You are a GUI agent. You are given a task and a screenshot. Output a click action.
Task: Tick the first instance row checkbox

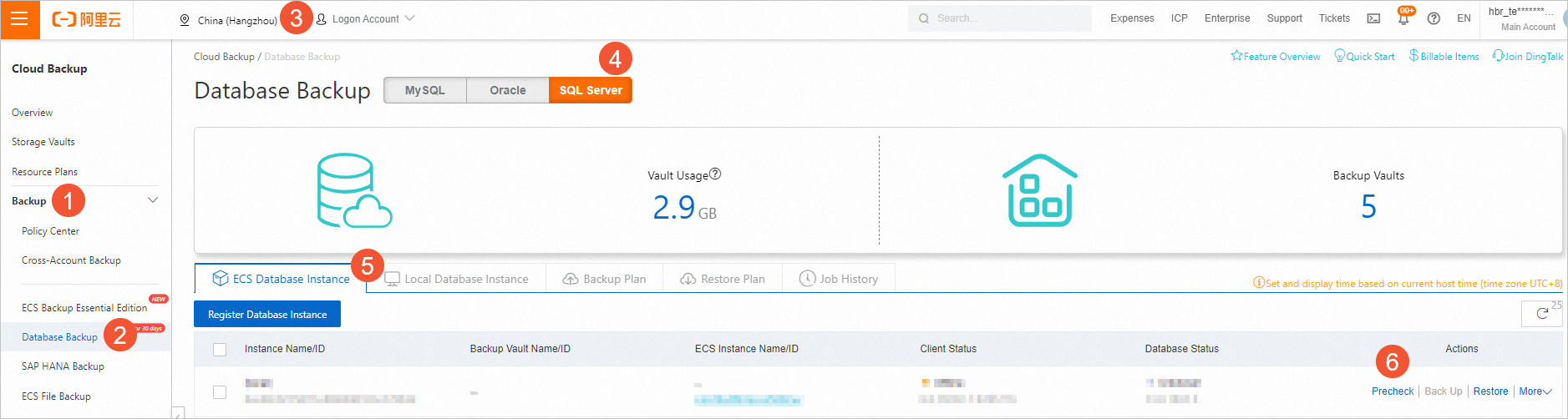220,392
